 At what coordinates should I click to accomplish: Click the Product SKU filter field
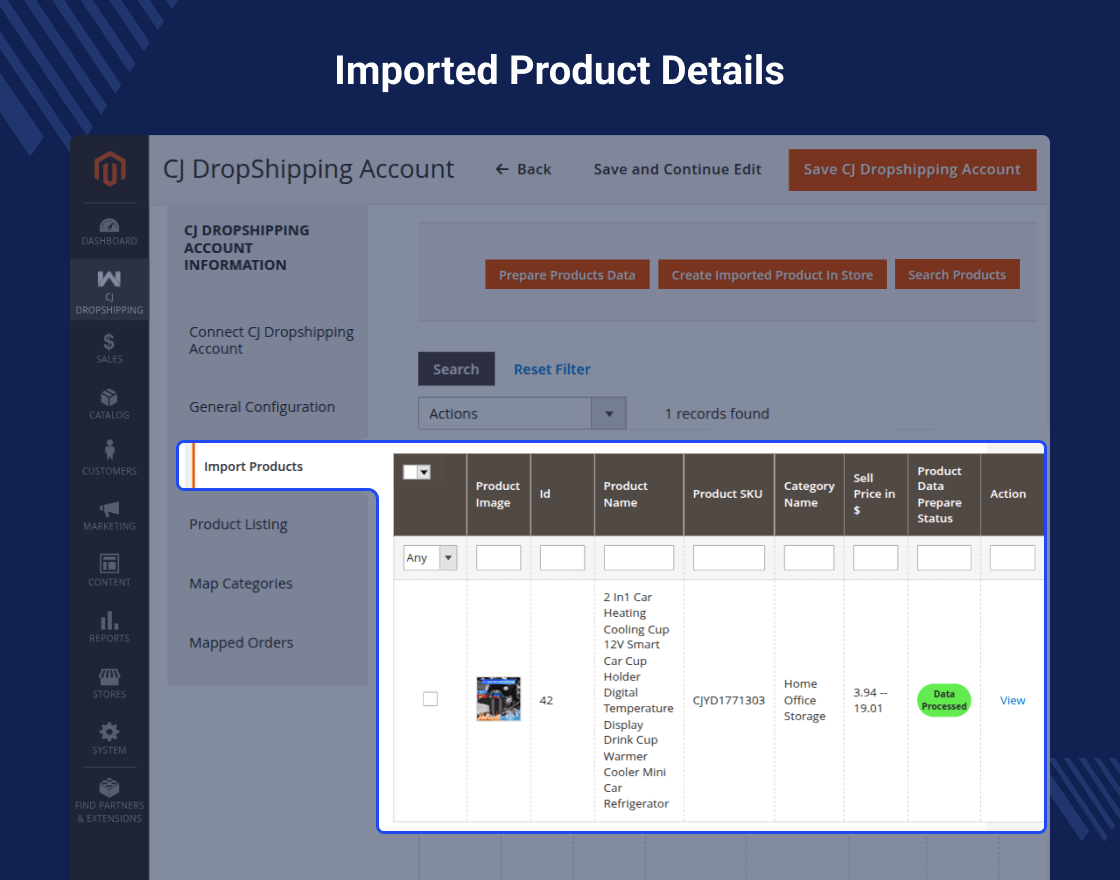(729, 558)
